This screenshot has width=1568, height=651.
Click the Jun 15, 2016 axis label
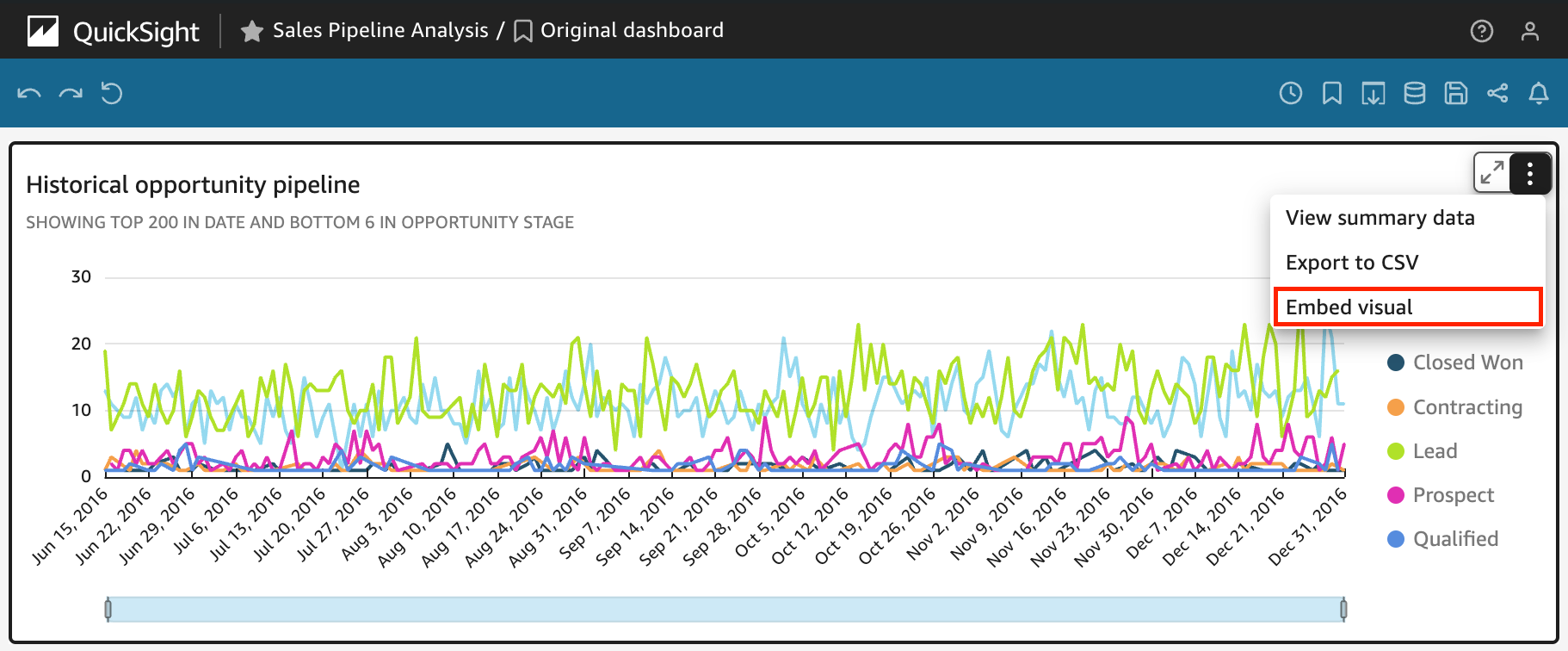click(x=71, y=525)
